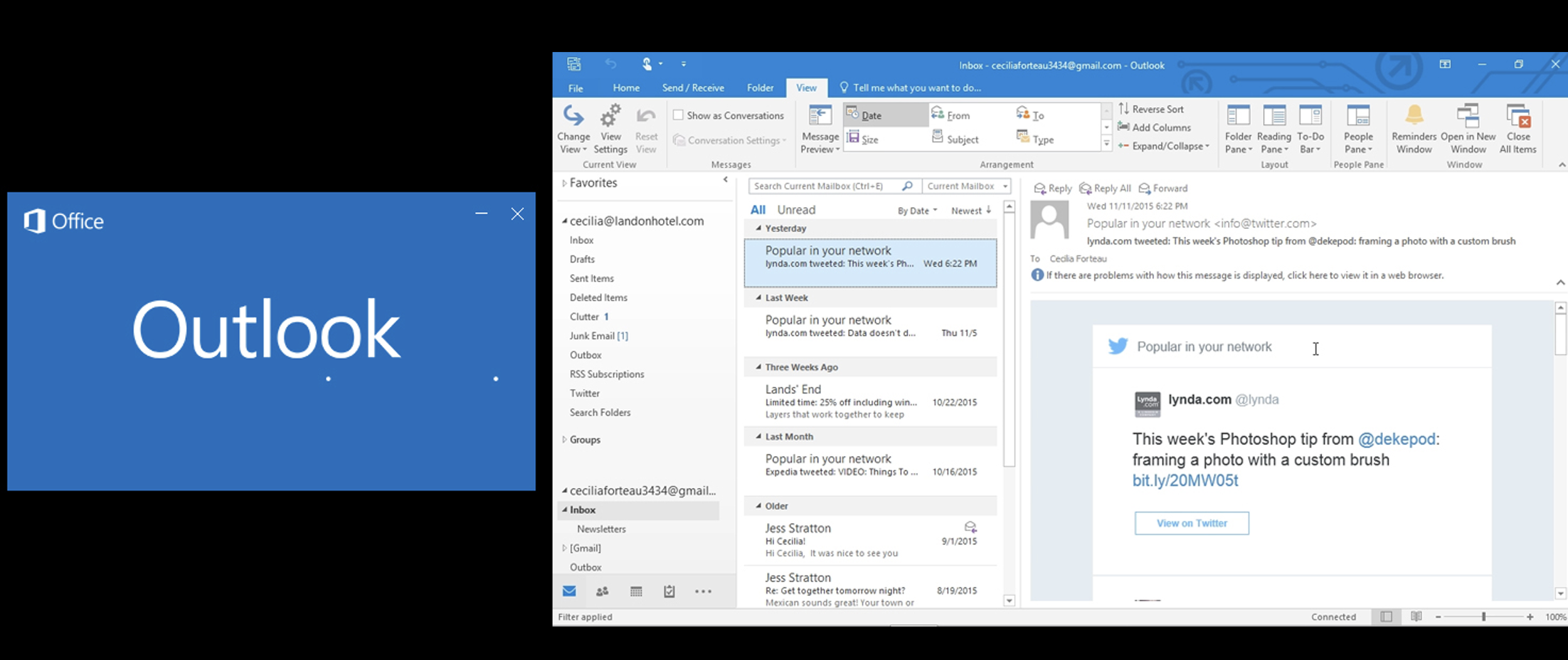
Task: Open View Settings gear icon
Action: 610,115
